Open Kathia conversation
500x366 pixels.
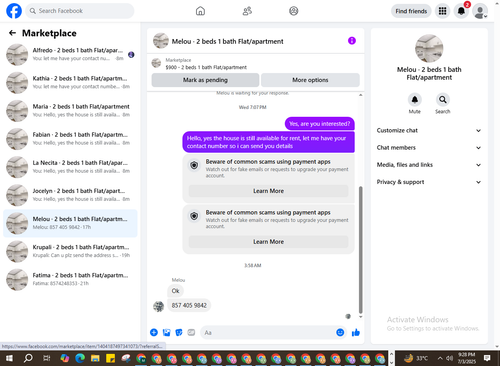pyautogui.click(x=70, y=82)
